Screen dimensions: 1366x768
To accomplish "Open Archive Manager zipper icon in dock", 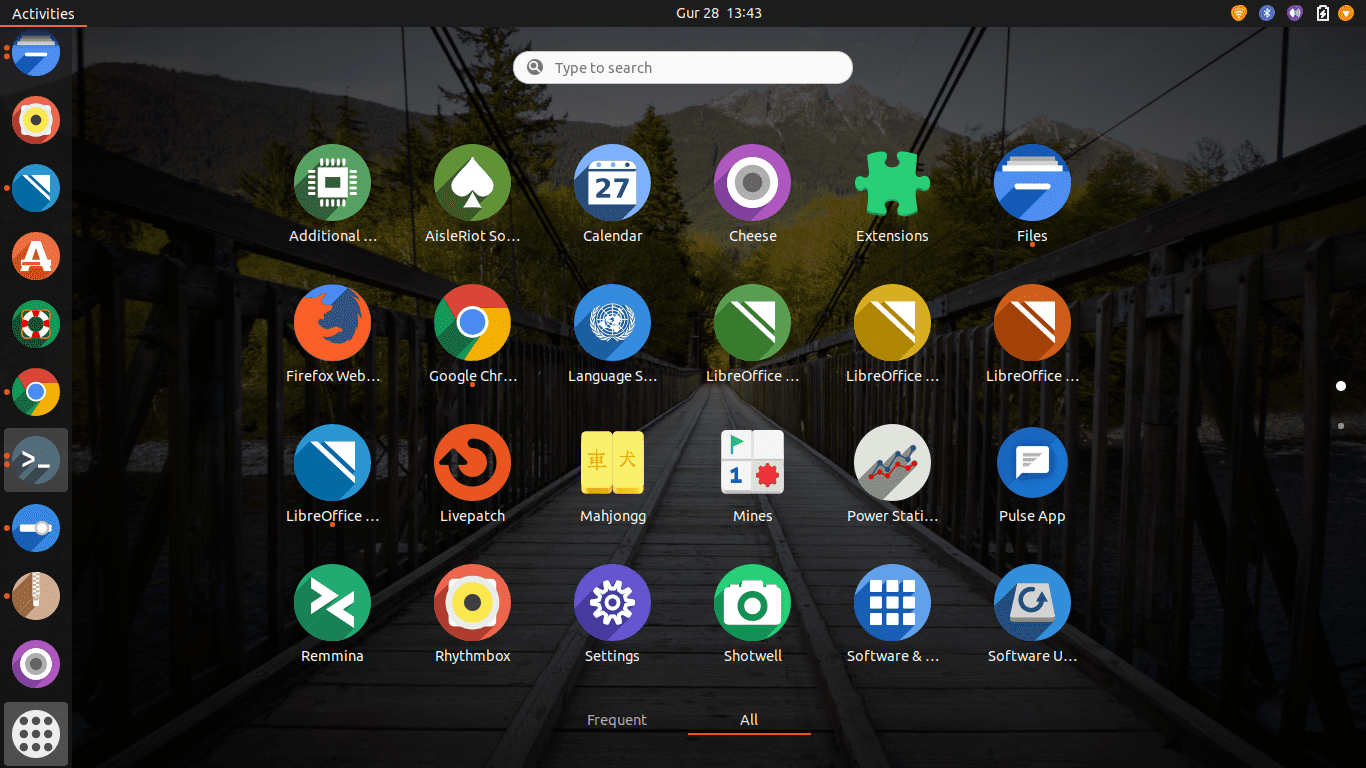I will (x=36, y=596).
